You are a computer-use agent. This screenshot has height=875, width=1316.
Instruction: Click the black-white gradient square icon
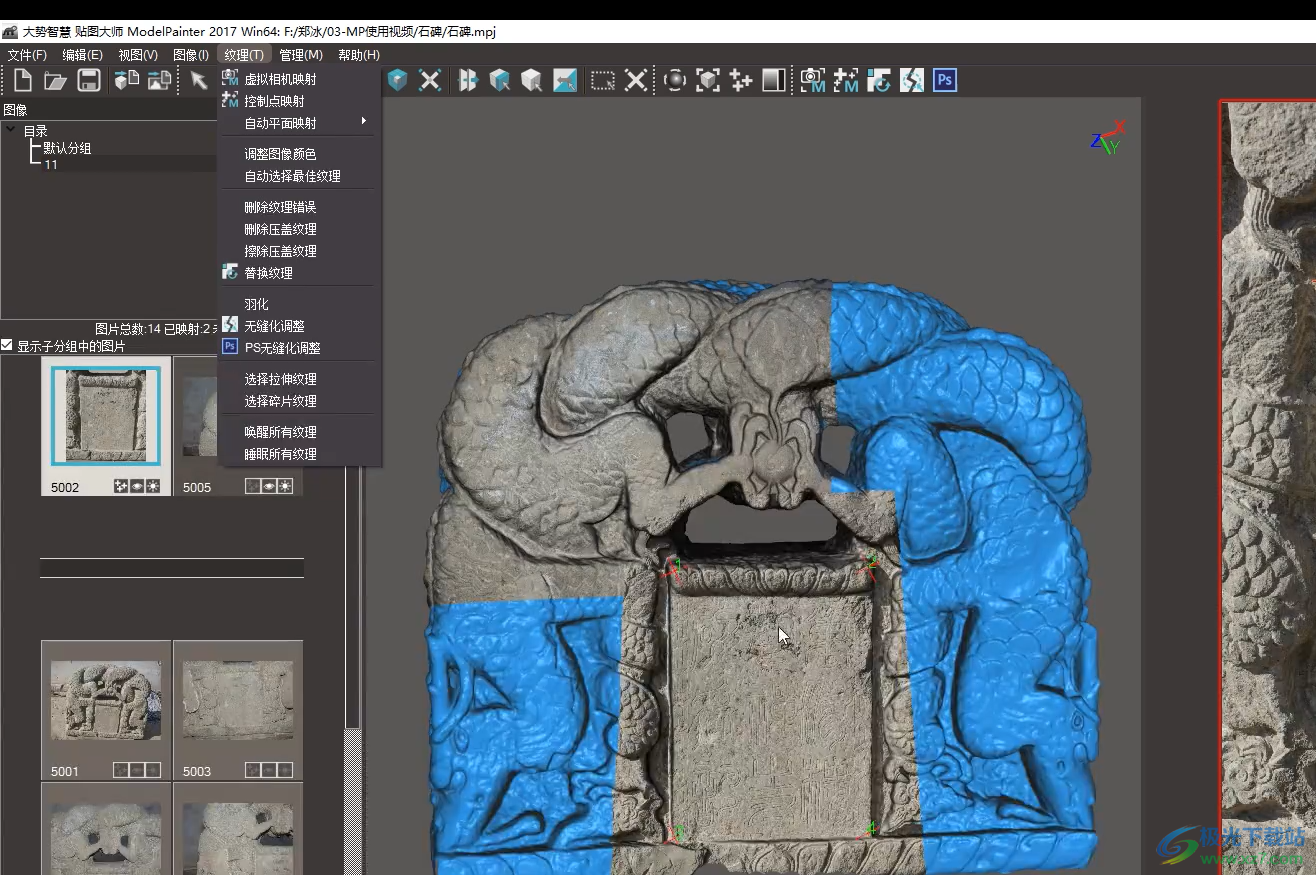774,80
